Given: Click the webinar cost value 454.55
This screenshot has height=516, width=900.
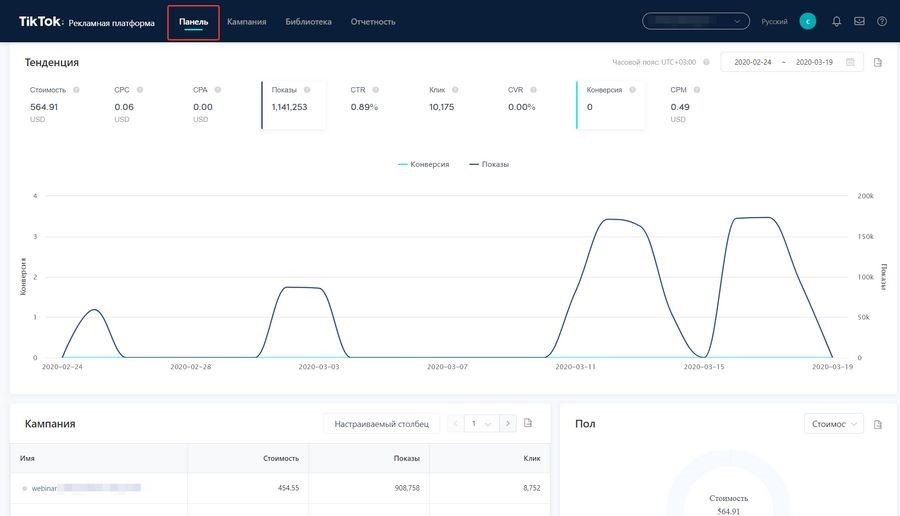Looking at the screenshot, I should pos(288,488).
